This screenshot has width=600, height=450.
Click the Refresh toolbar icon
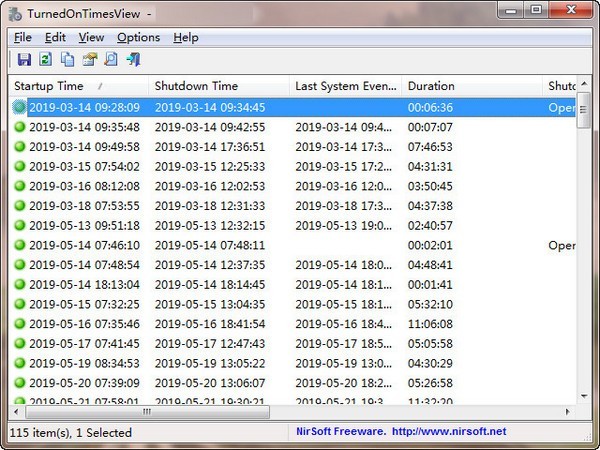pyautogui.click(x=46, y=60)
